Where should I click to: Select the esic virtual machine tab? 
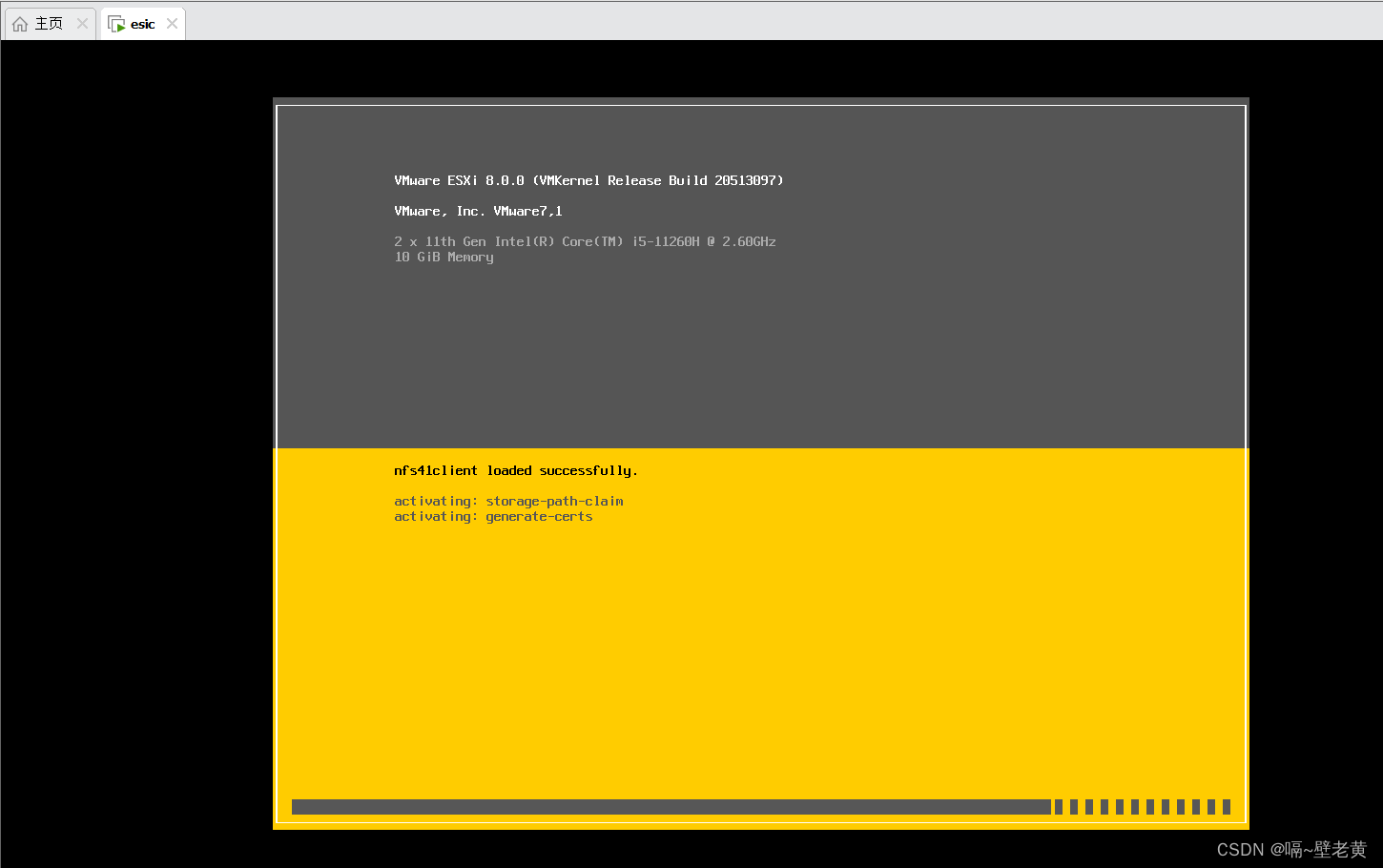click(142, 24)
